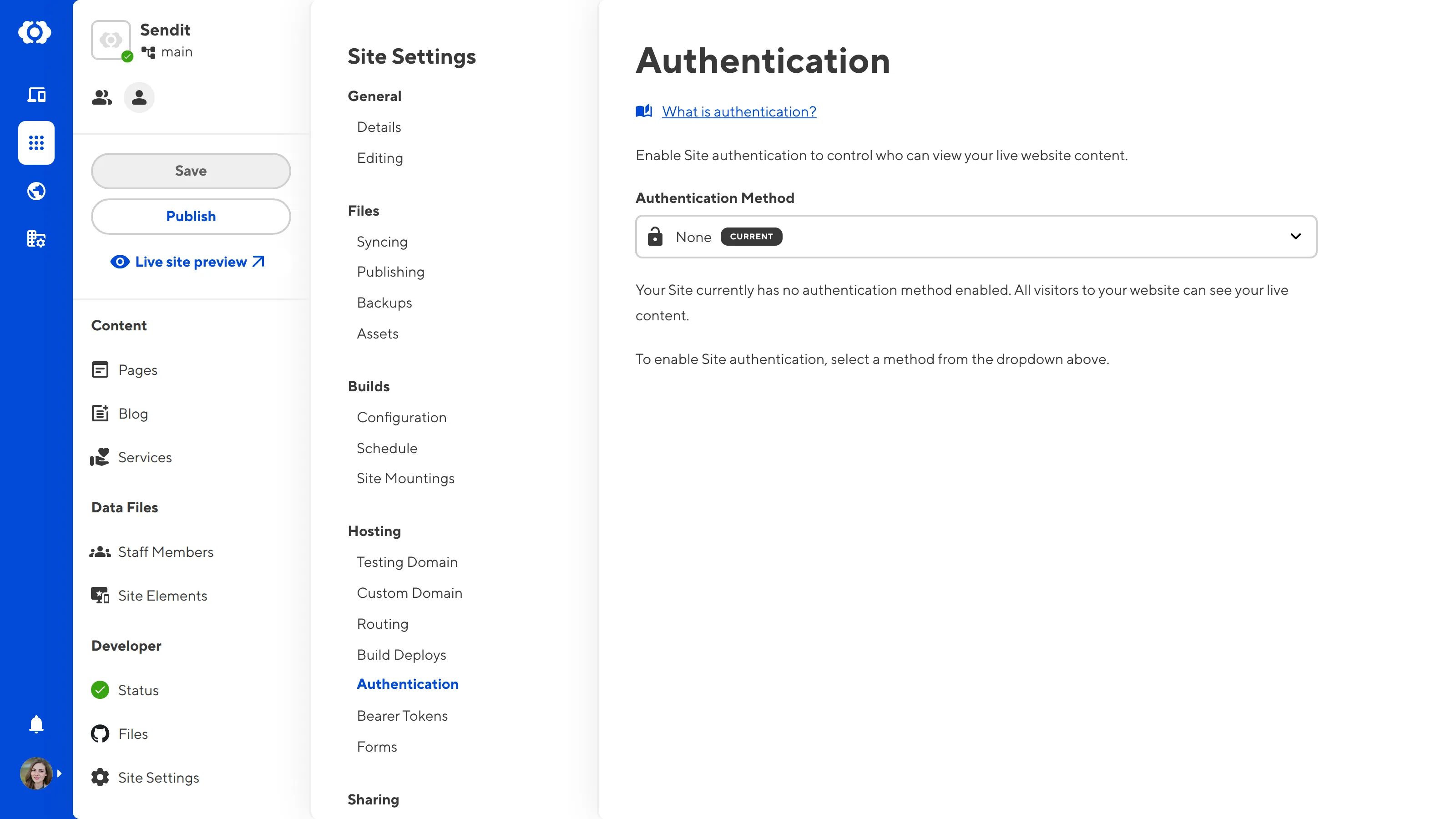Select Staff Members data file
Screen dimensions: 1456x819
[x=165, y=551]
